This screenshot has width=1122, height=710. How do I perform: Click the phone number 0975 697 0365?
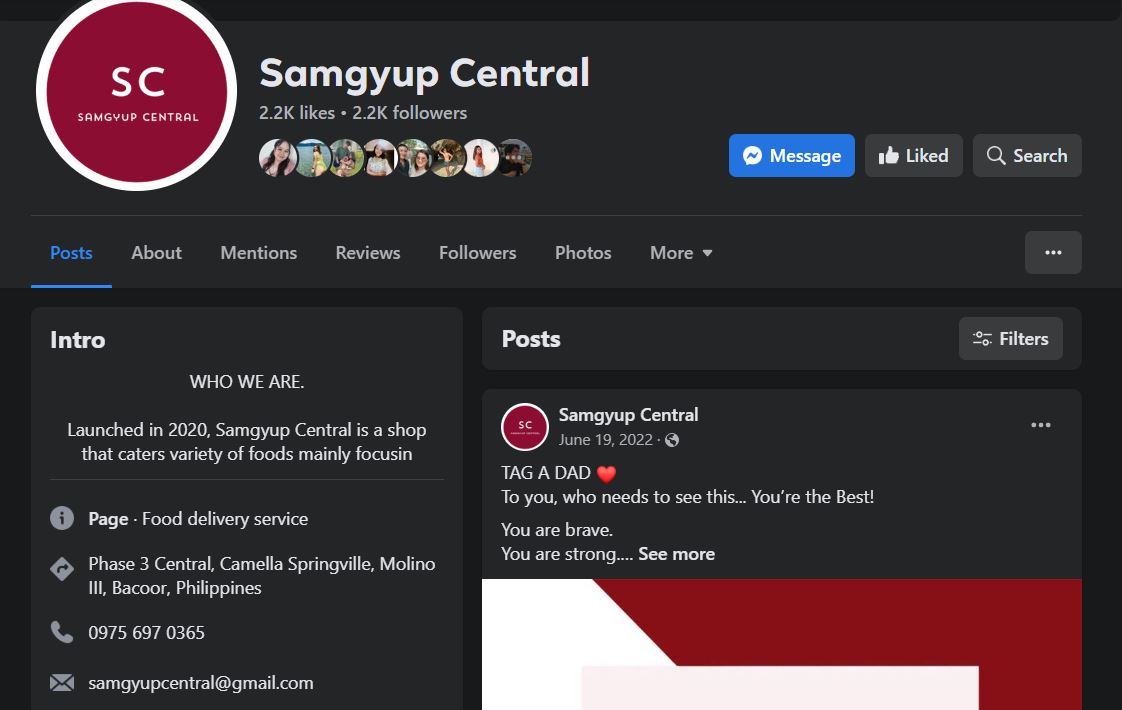click(147, 633)
